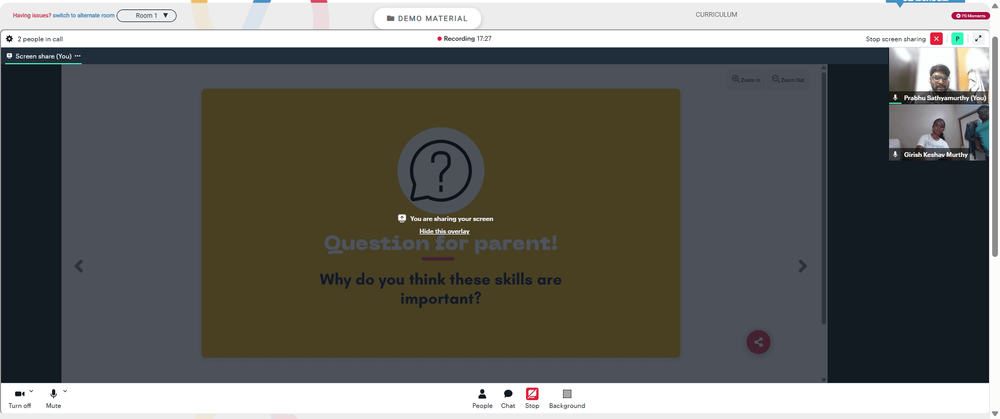Go to the previous slide arrow

(x=78, y=266)
